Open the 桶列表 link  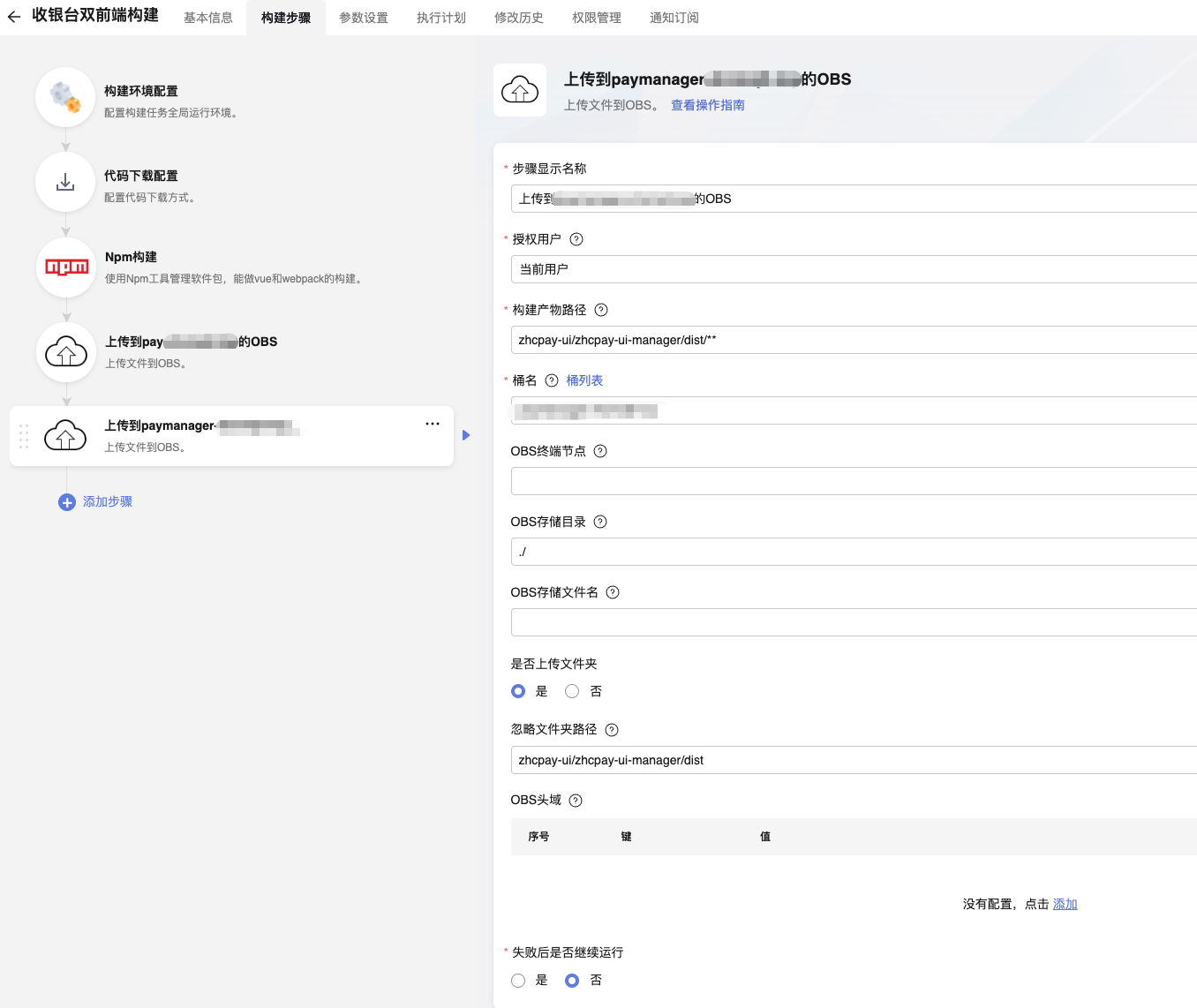pyautogui.click(x=584, y=380)
